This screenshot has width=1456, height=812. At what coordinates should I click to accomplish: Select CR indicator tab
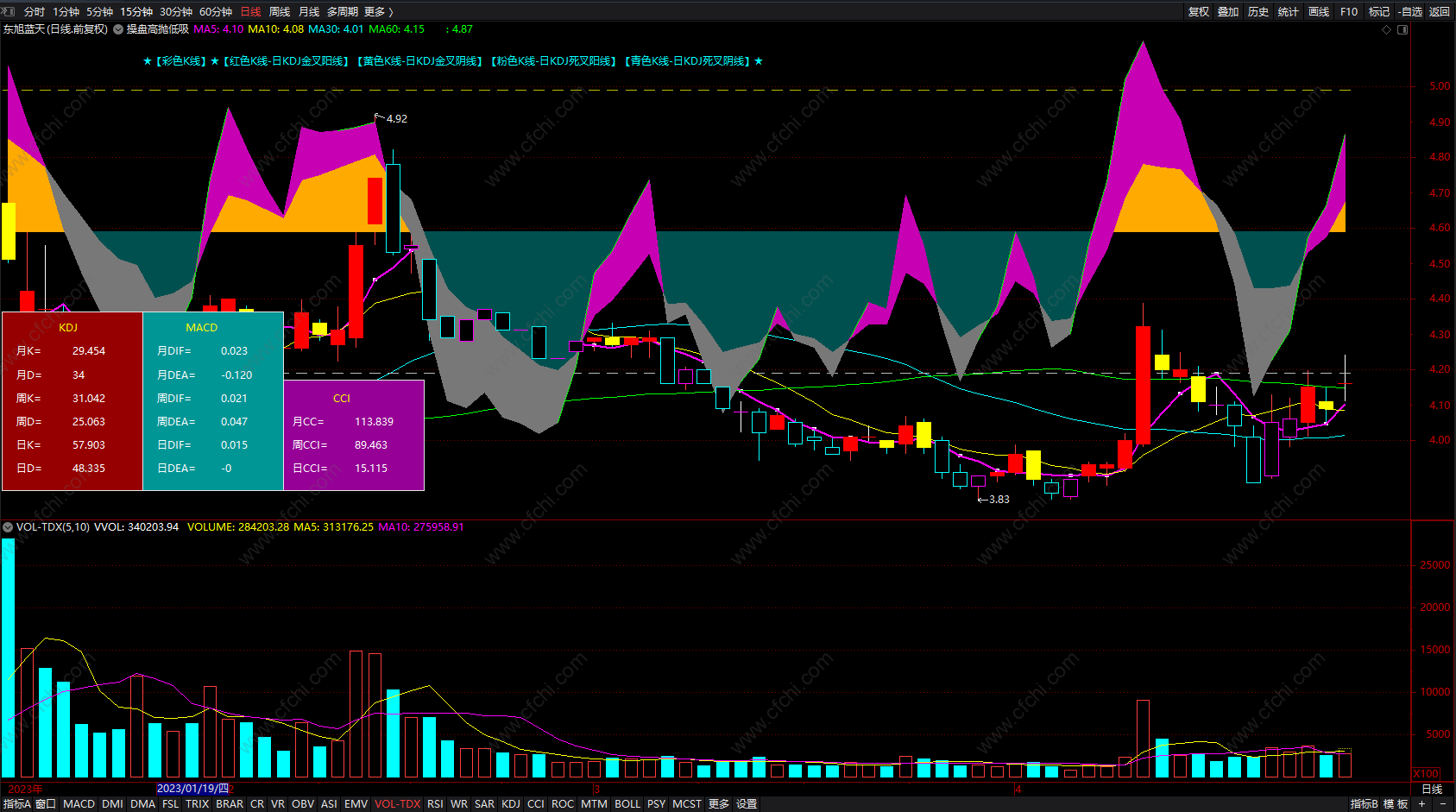pyautogui.click(x=257, y=804)
